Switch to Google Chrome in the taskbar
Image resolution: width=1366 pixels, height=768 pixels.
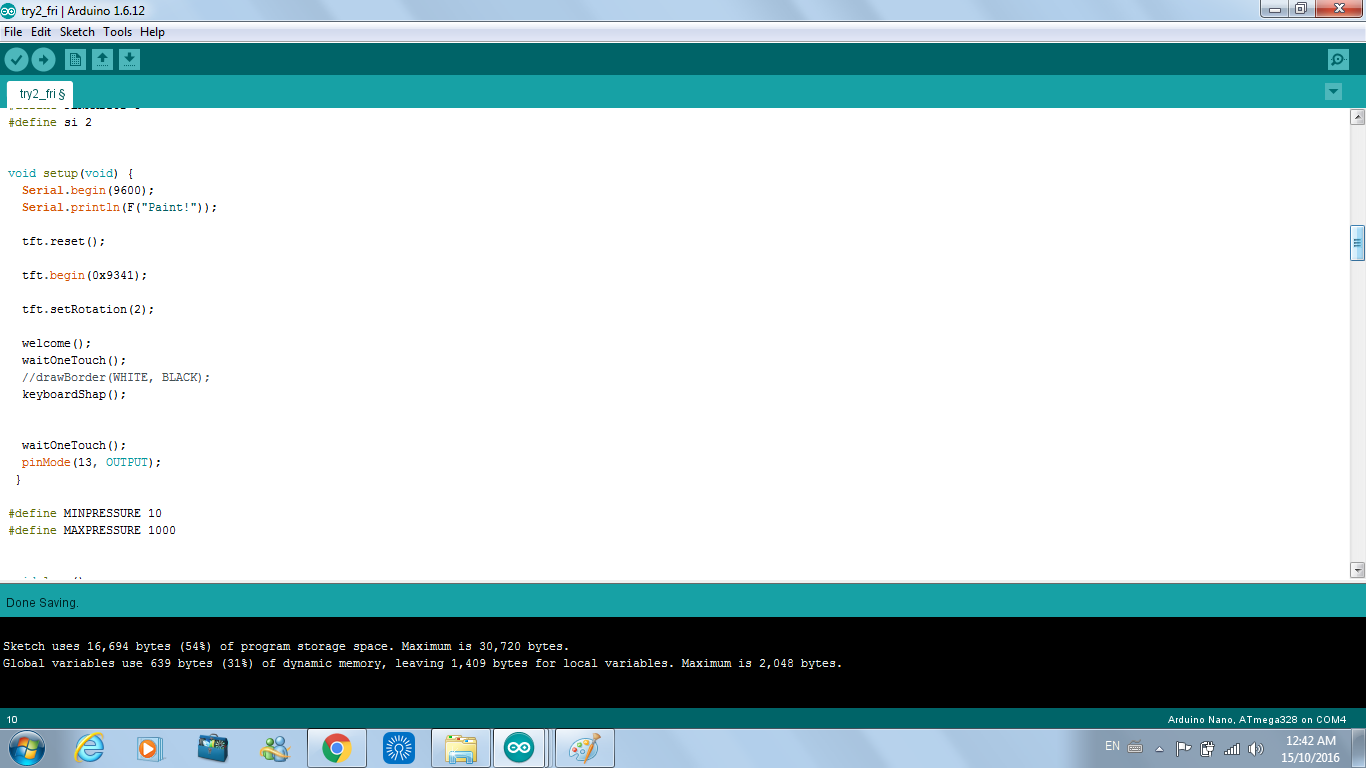tap(336, 748)
